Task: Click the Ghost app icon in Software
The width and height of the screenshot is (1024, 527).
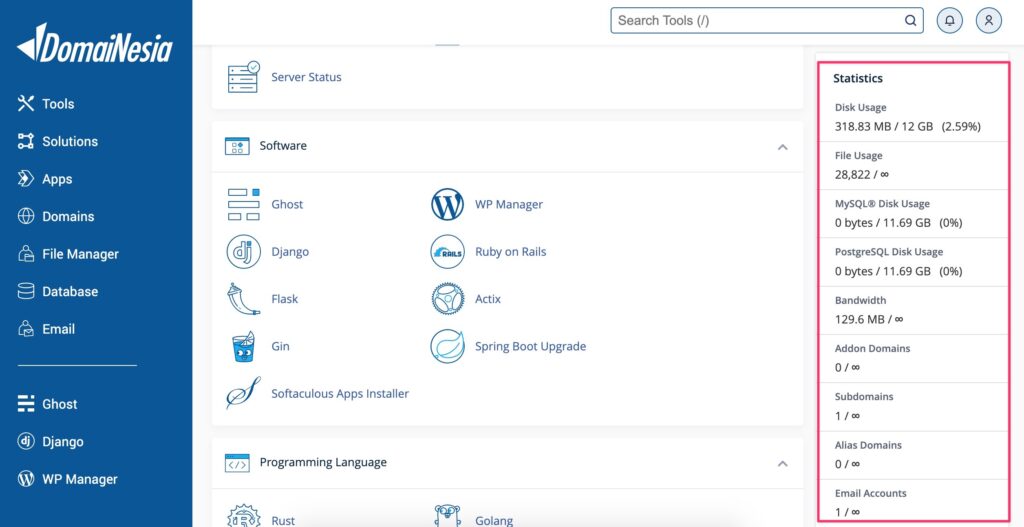Action: (x=244, y=204)
